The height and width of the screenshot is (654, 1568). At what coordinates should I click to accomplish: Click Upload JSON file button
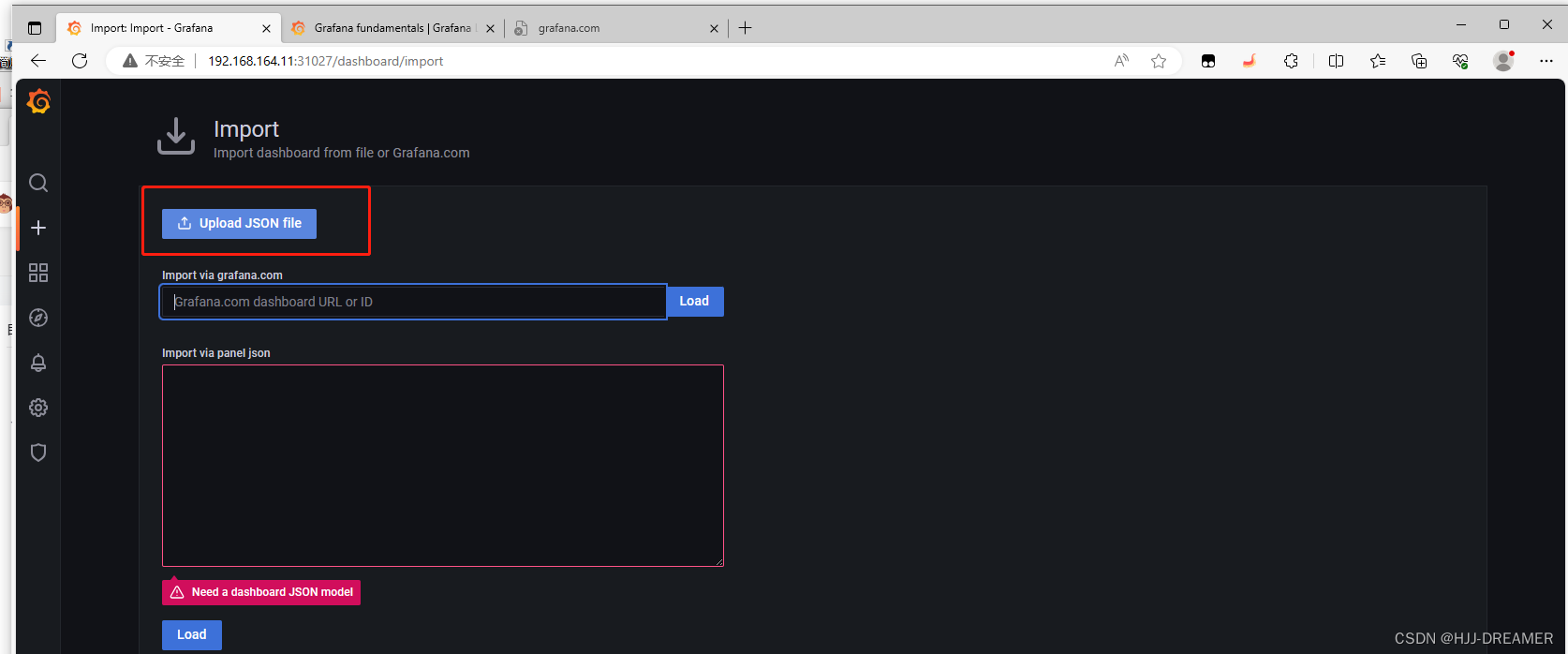pos(239,223)
